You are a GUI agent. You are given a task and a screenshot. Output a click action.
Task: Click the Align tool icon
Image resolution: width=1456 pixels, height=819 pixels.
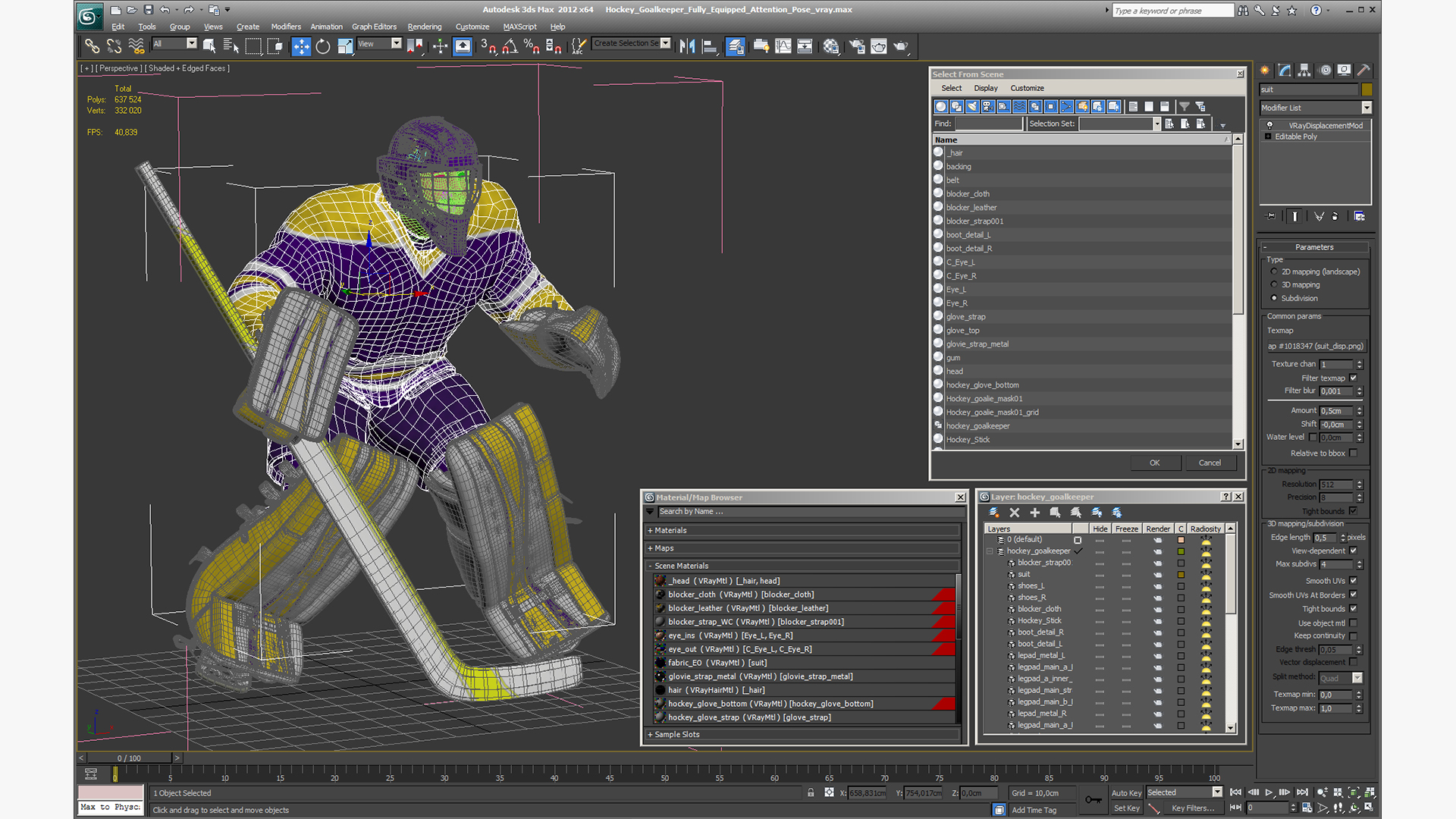pos(710,46)
